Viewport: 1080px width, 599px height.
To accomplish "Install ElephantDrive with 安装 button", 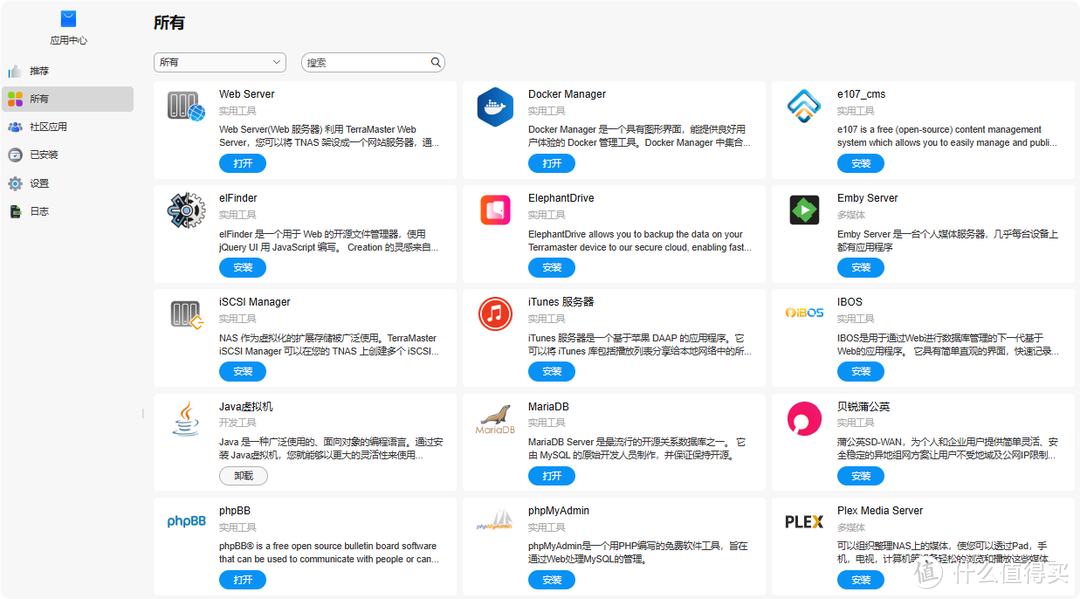I will click(x=552, y=267).
